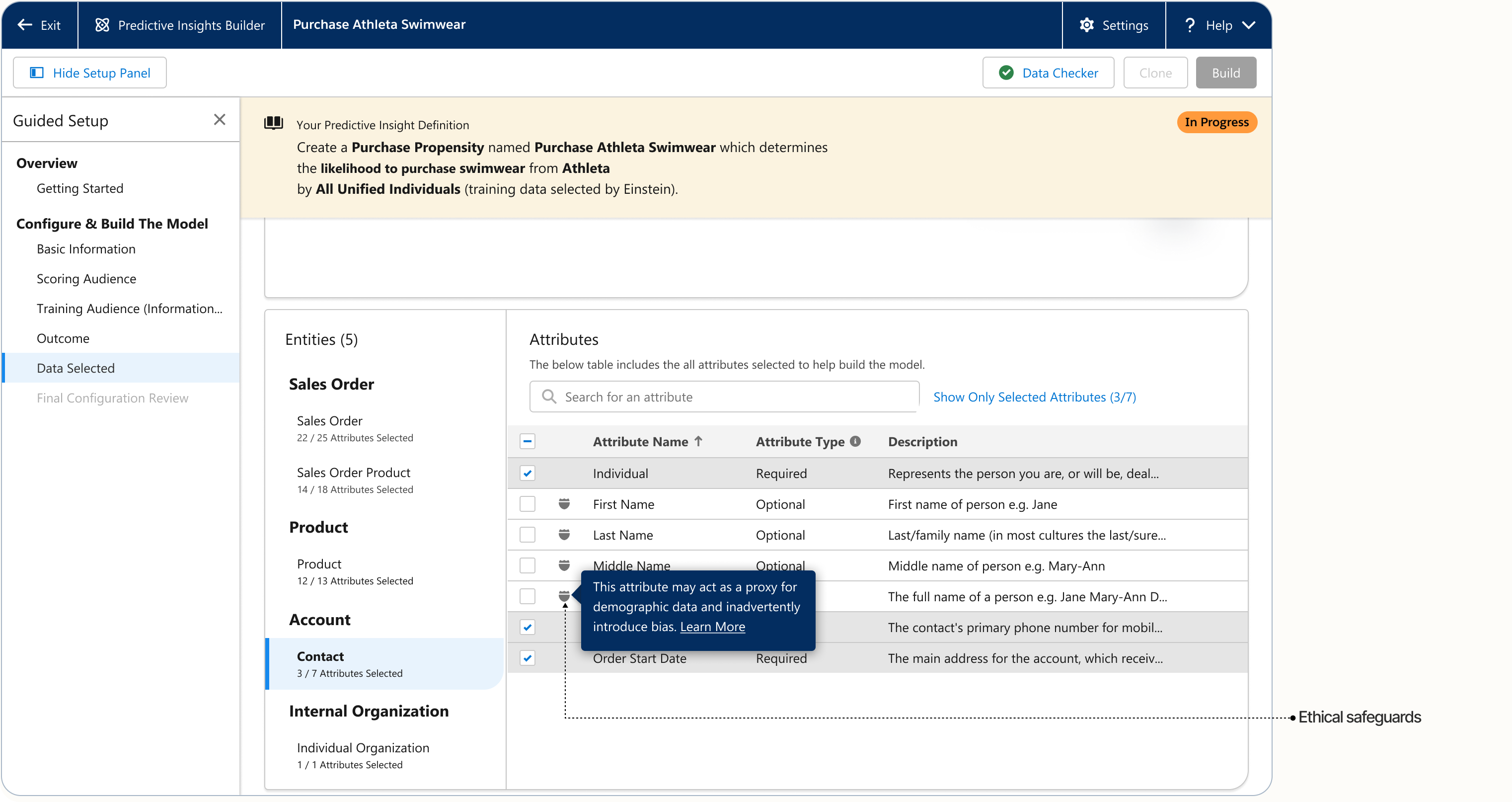Open Final Configuration Review step

112,398
